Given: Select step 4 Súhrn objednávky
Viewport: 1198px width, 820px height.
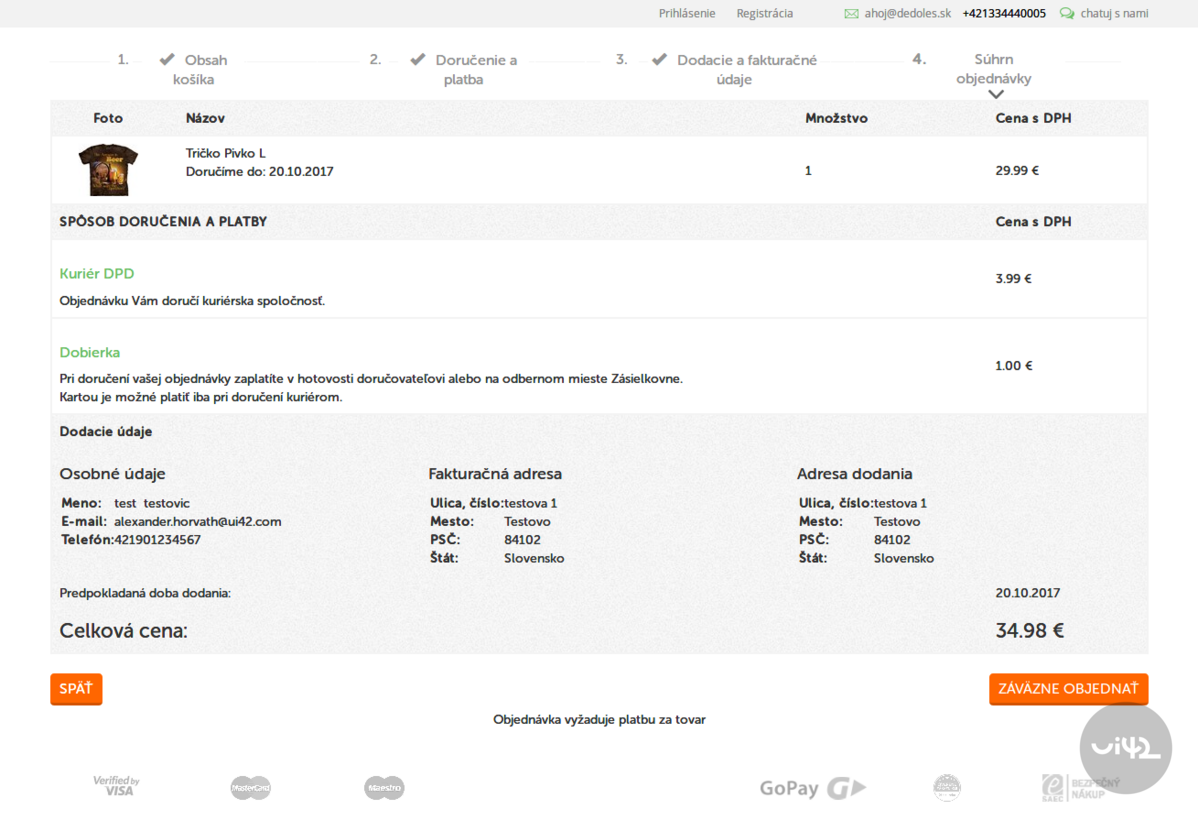Looking at the screenshot, I should click(993, 69).
